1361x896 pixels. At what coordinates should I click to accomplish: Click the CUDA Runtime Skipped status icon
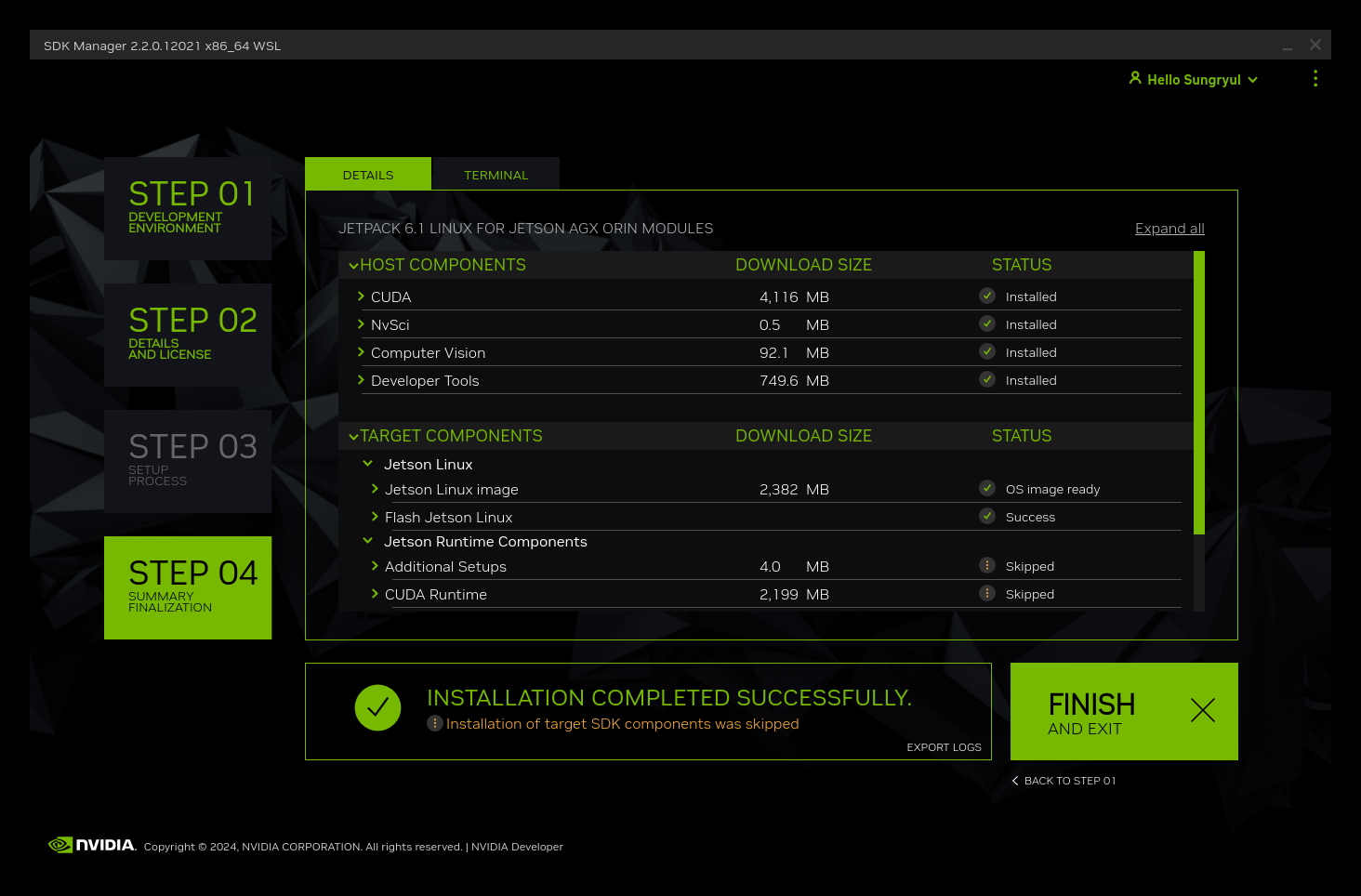tap(987, 593)
